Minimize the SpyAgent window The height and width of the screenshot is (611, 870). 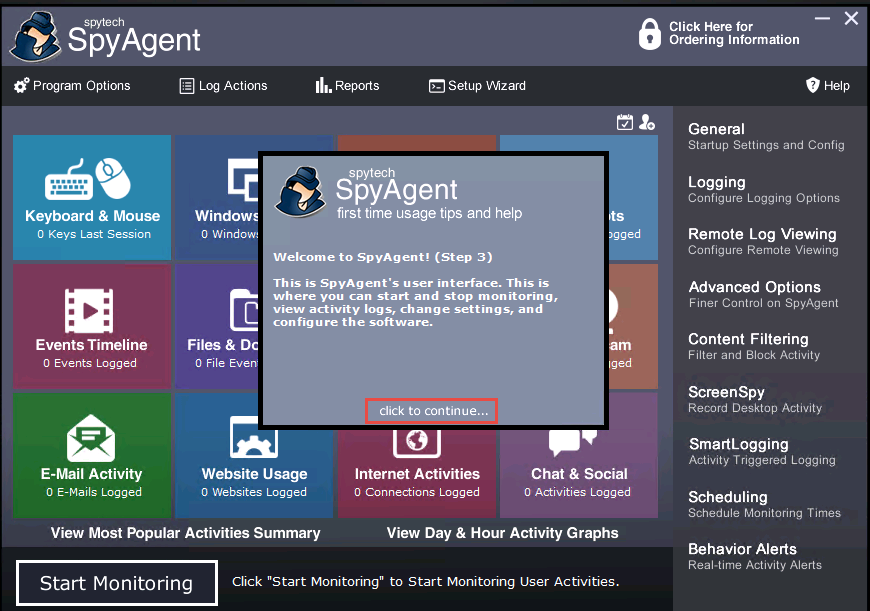[822, 19]
